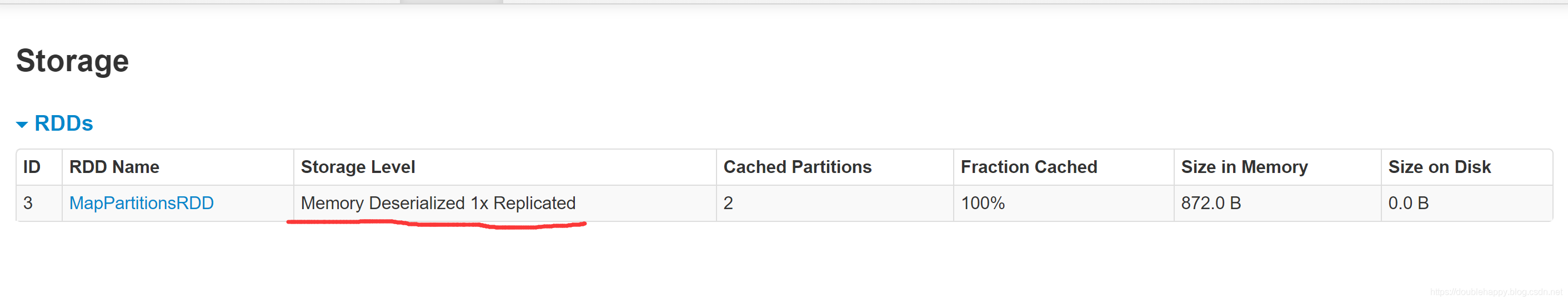Viewport: 1568px width, 302px height.
Task: Click the RDDs section title
Action: (x=63, y=123)
